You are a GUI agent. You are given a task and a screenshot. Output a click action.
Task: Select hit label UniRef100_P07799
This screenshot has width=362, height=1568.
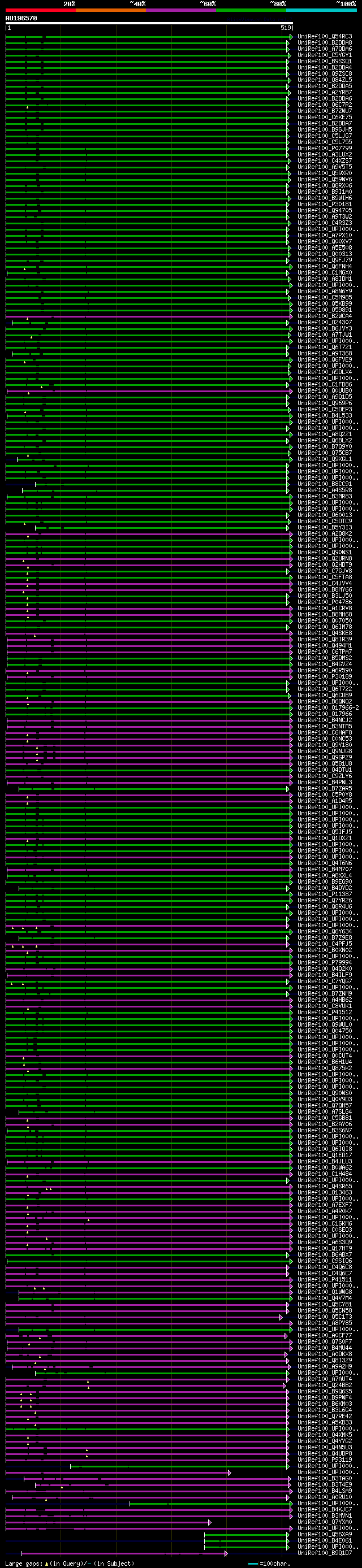click(x=324, y=149)
